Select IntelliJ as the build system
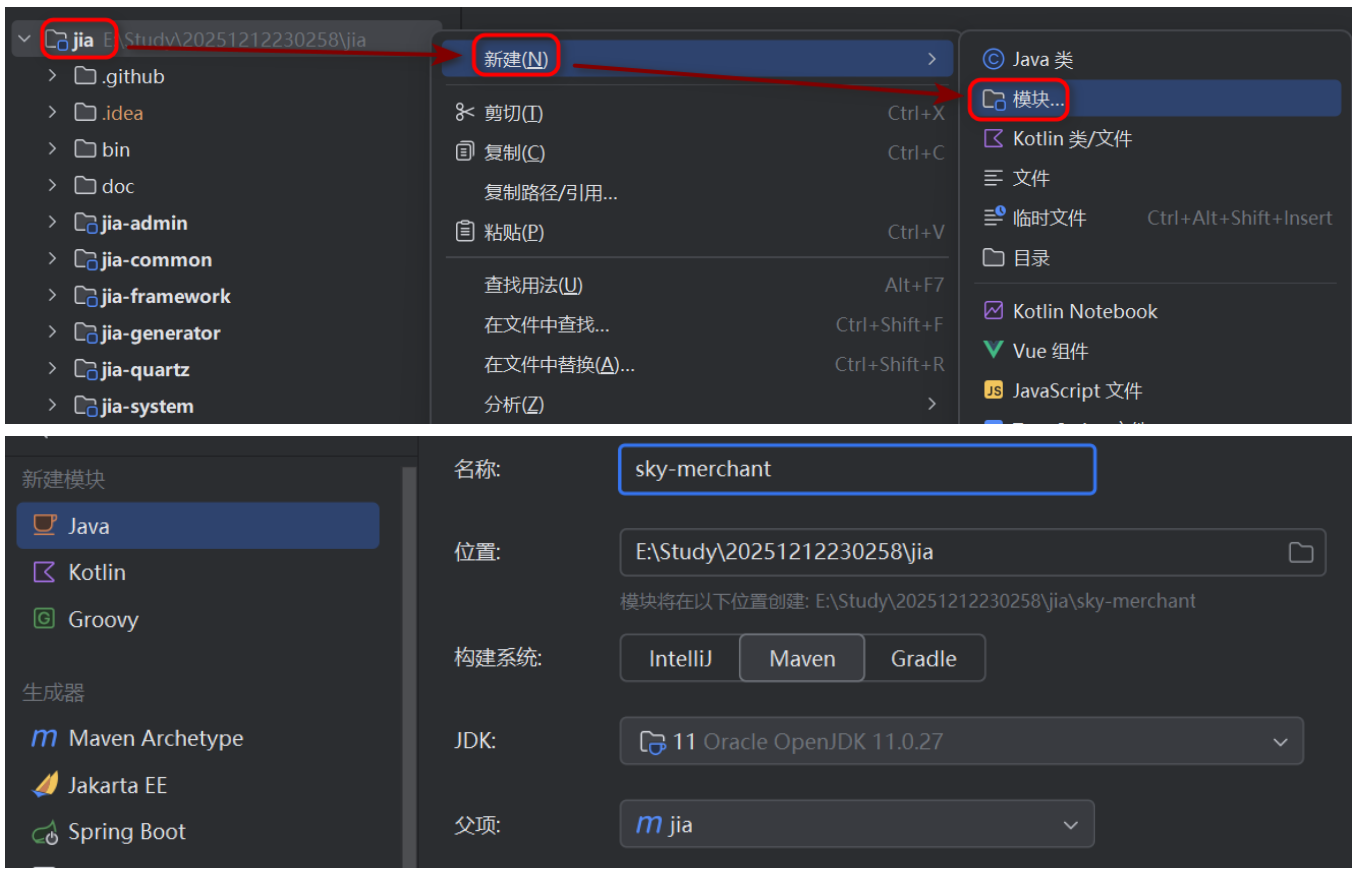The image size is (1357, 875). coord(680,658)
